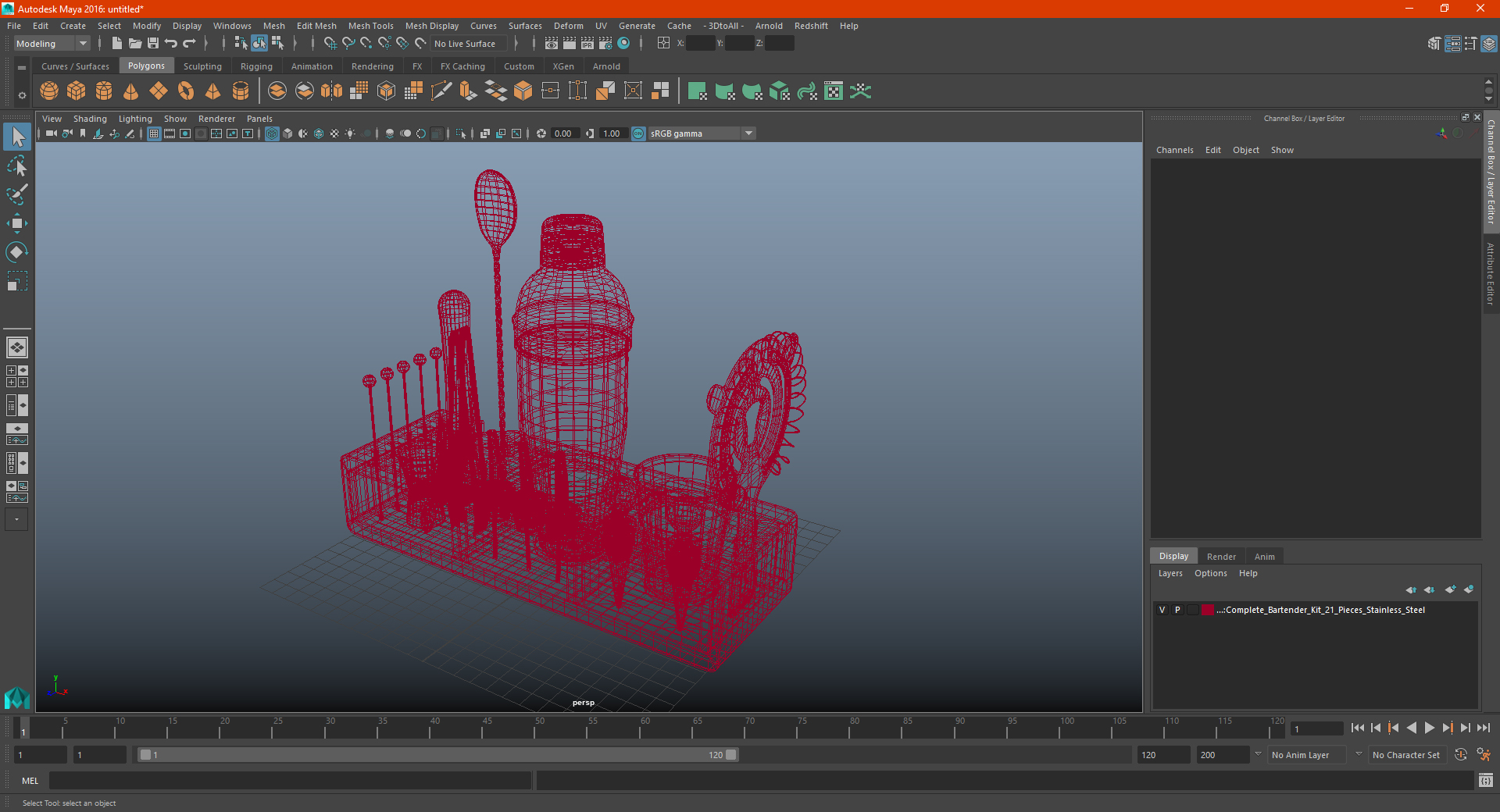Toggle the film gate viewport button
Screen dimensions: 1500x812
point(170,134)
